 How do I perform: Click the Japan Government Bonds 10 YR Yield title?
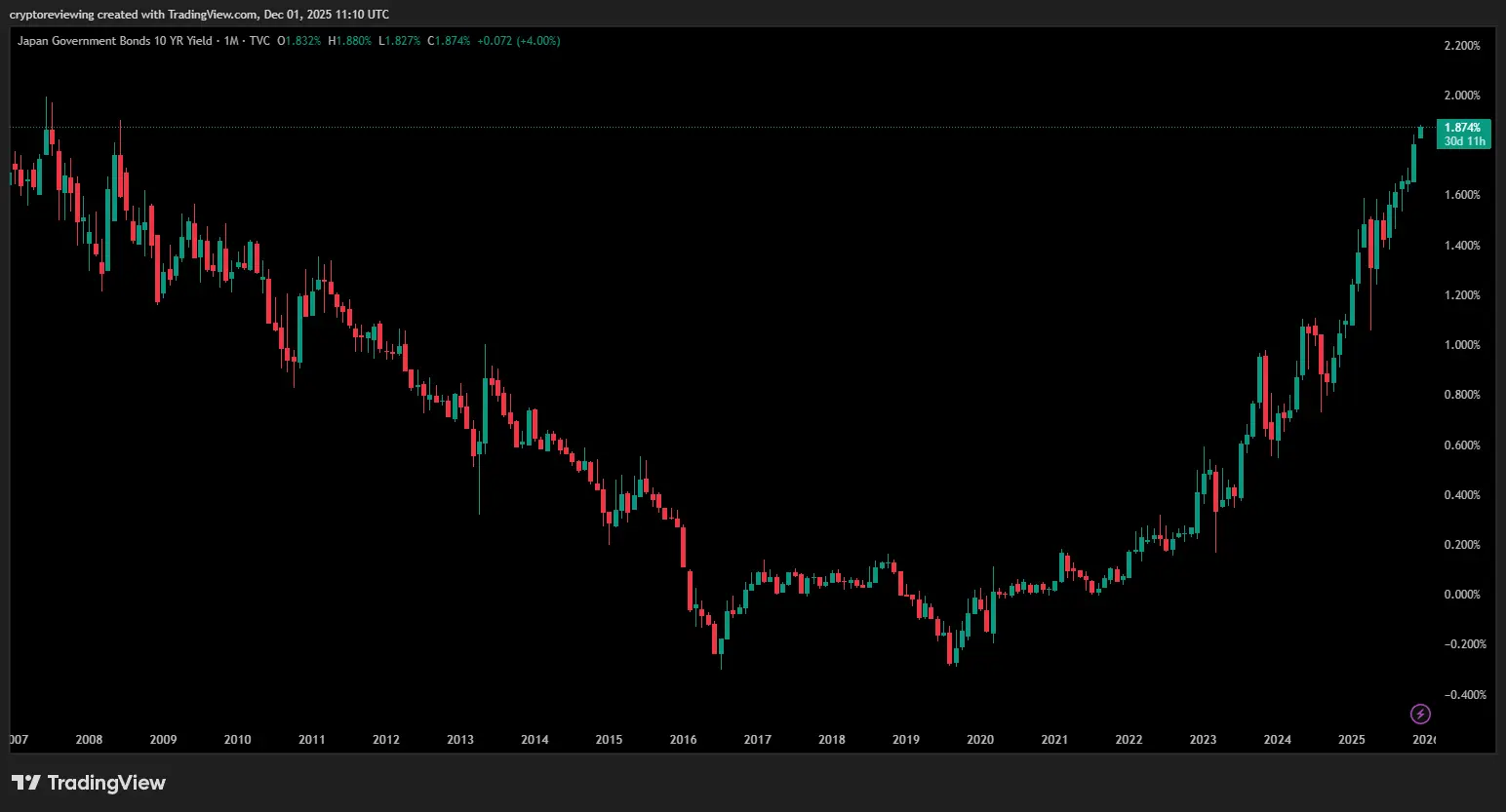[115, 41]
